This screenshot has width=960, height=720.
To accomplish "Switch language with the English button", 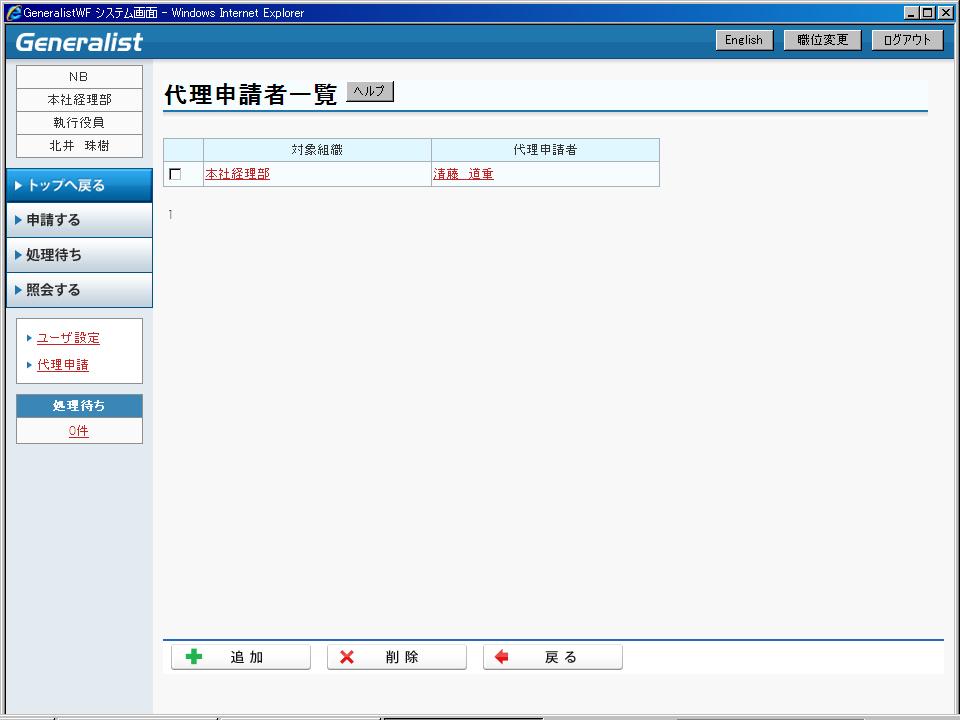I will pyautogui.click(x=744, y=40).
